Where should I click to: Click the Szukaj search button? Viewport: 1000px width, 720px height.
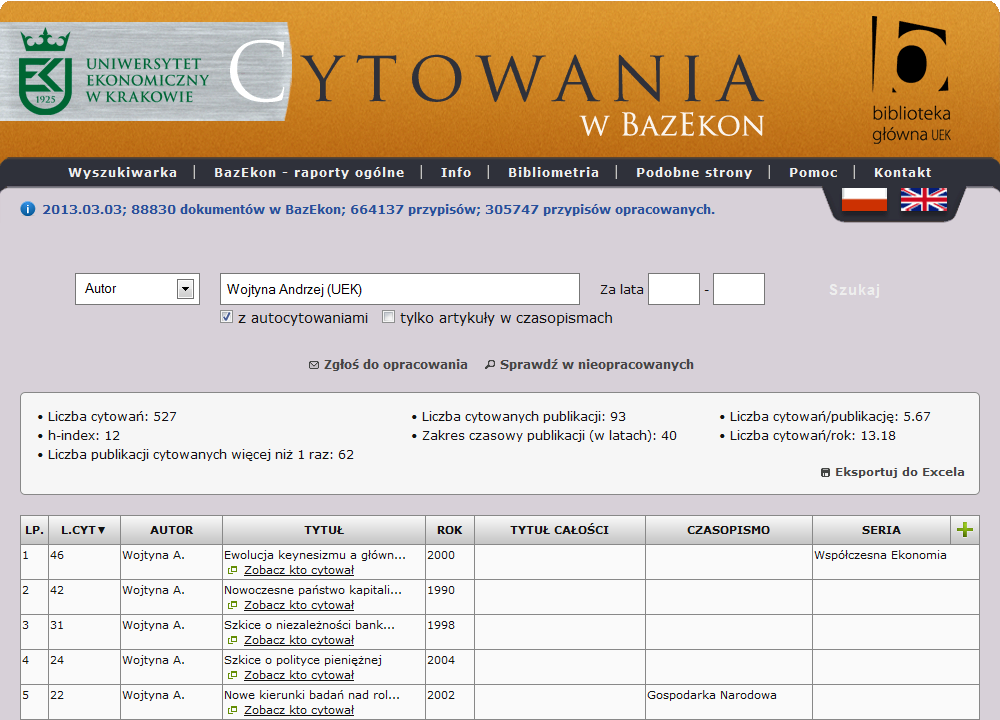[855, 290]
